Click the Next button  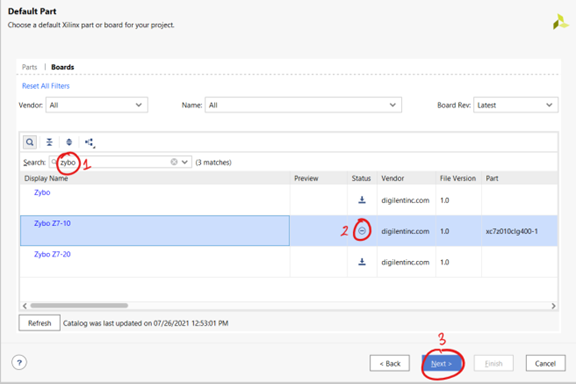442,363
